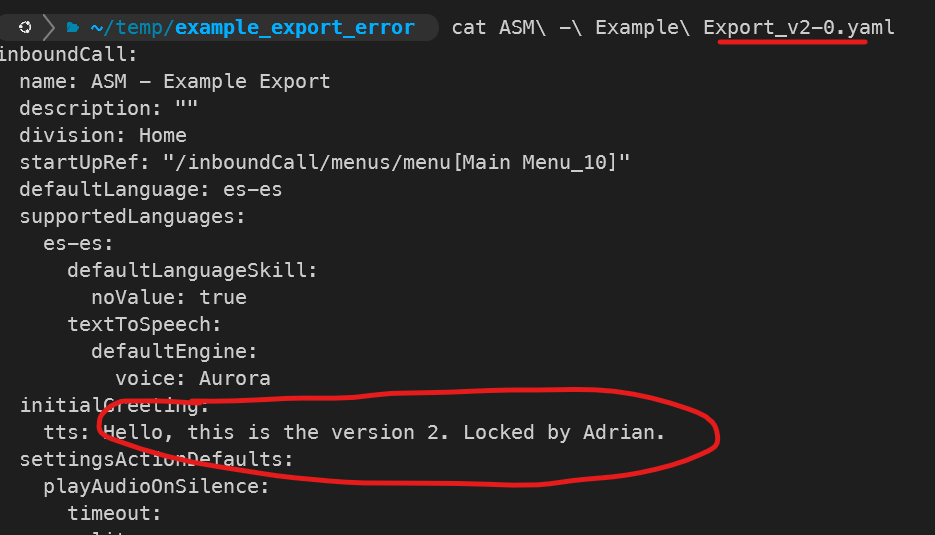
Task: Click the voice value Aurora
Action: coord(234,378)
